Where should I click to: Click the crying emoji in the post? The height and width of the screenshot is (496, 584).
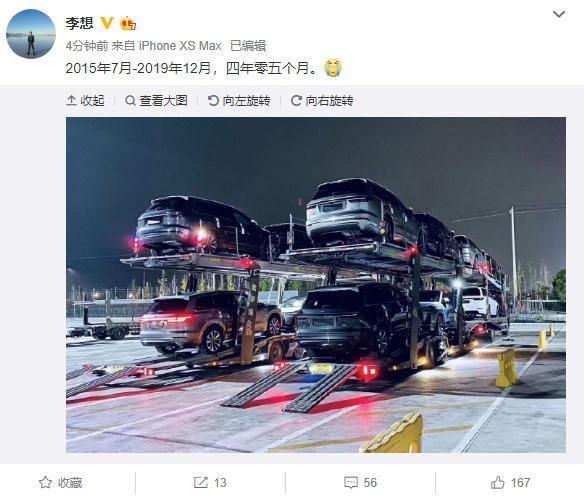333,67
